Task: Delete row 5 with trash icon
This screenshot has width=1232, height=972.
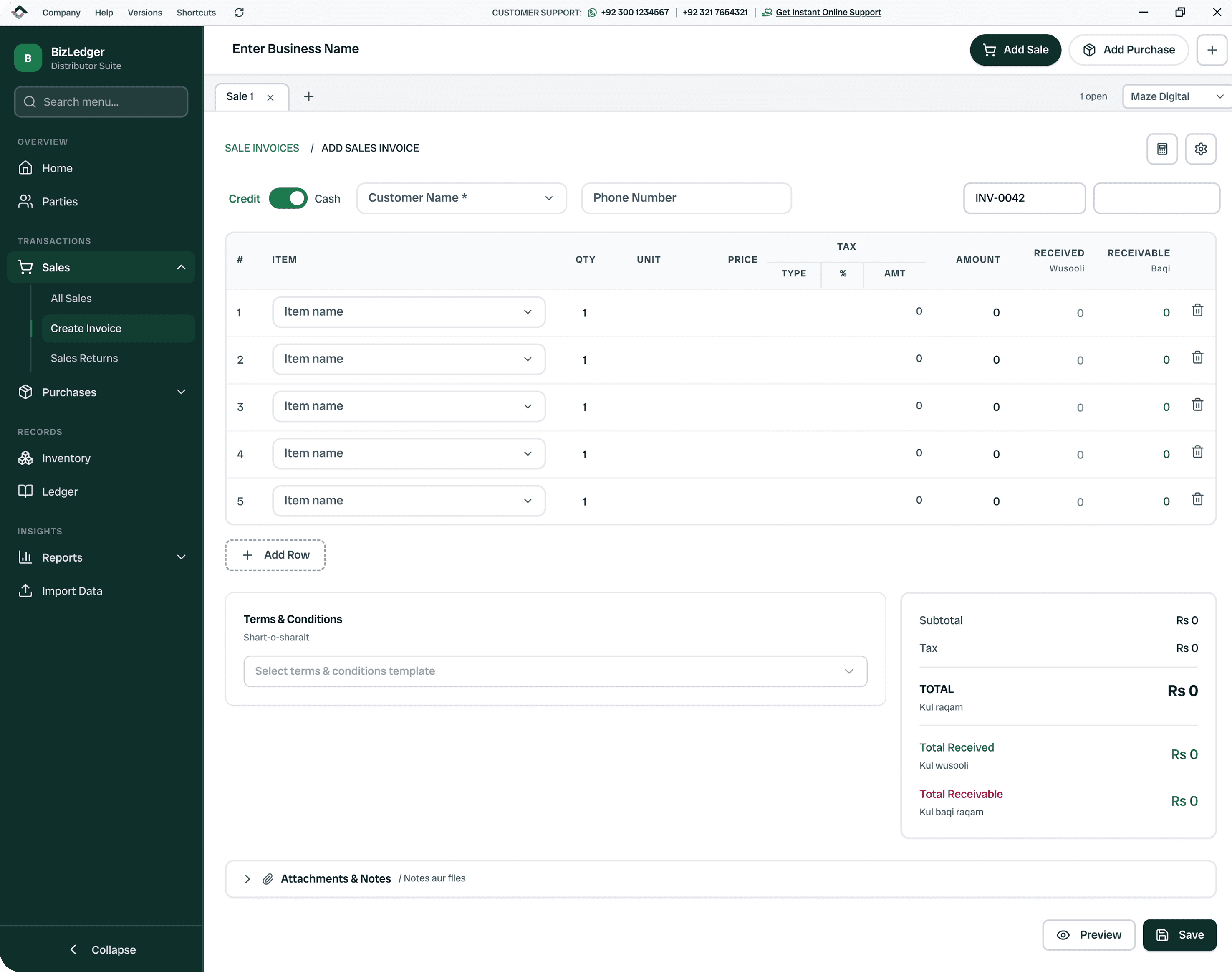Action: coord(1197,499)
